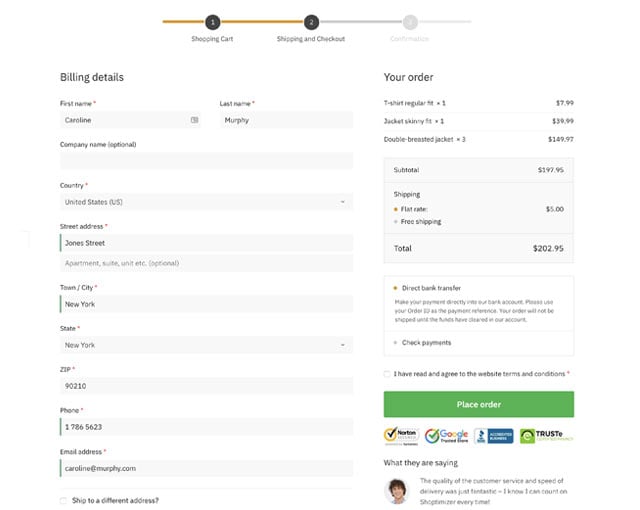Click the Email address field
The height and width of the screenshot is (510, 640).
coord(207,468)
